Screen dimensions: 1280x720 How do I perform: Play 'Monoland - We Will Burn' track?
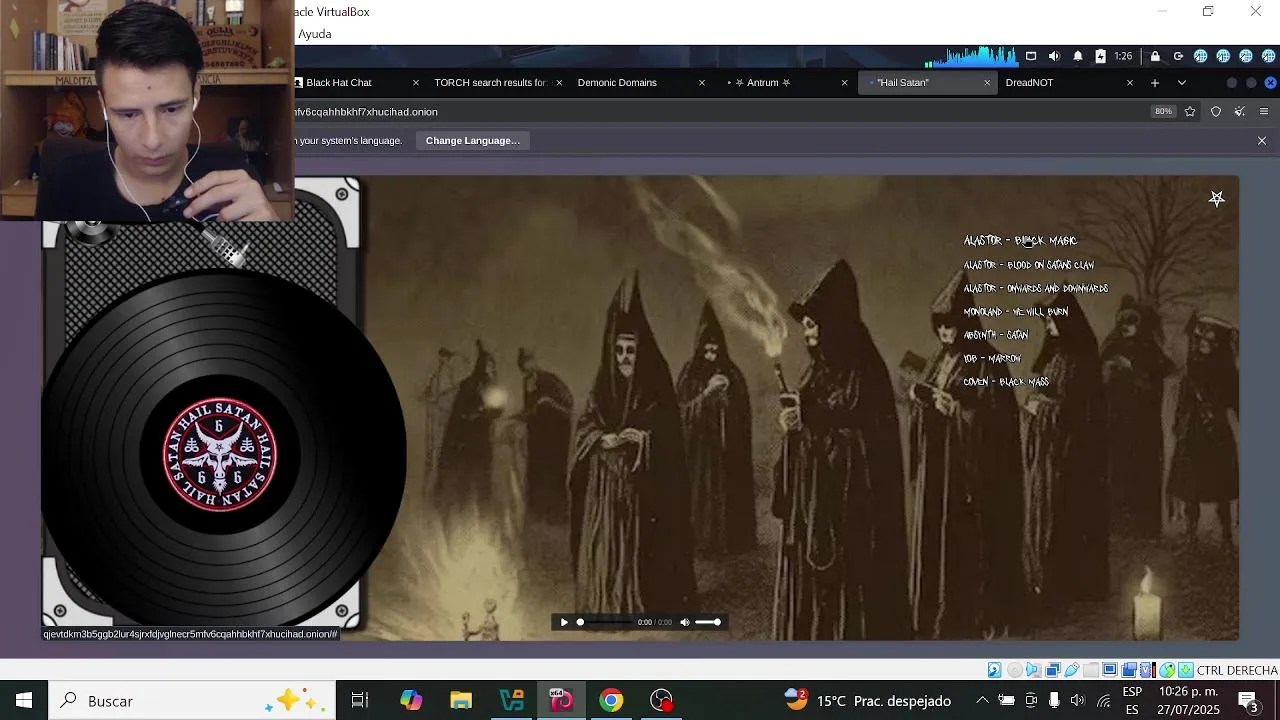click(1016, 312)
